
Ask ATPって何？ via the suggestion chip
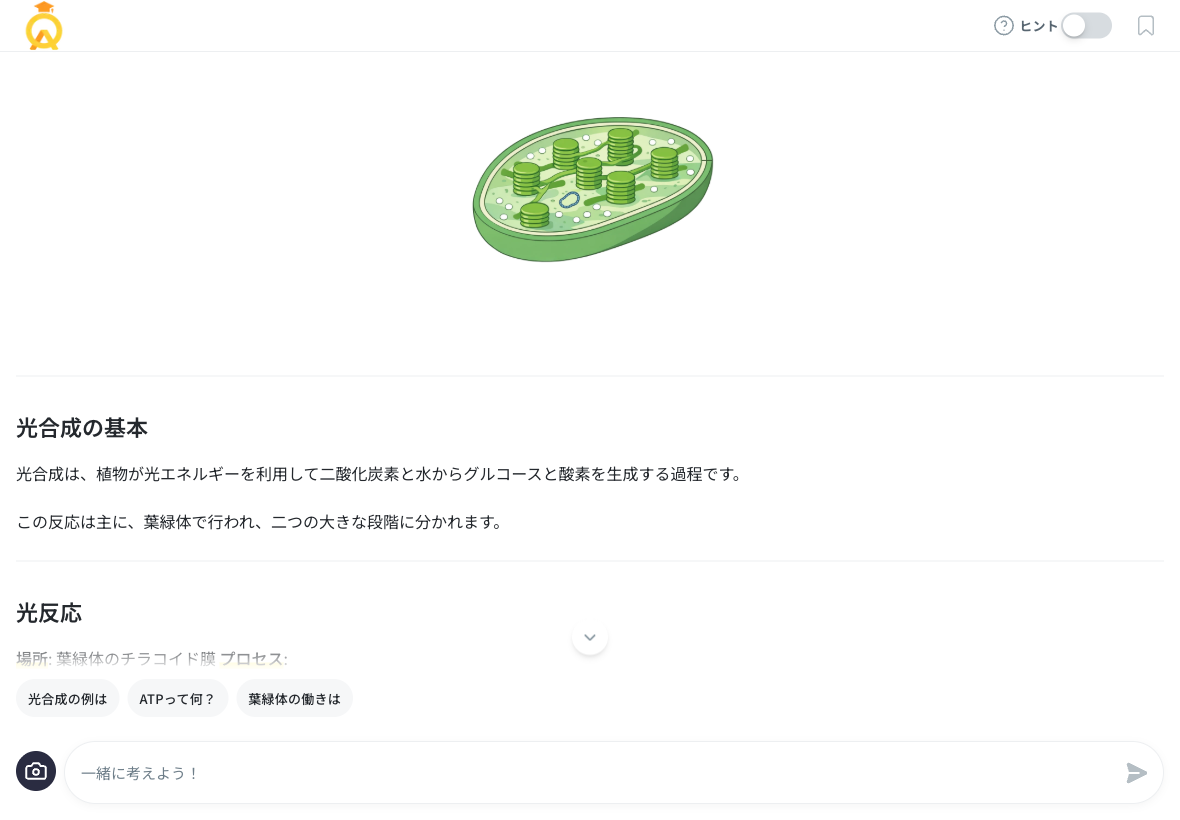click(x=177, y=698)
